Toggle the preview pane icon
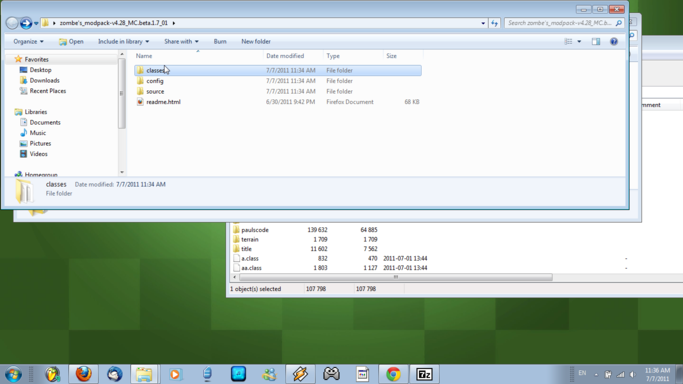This screenshot has width=683, height=384. [596, 41]
